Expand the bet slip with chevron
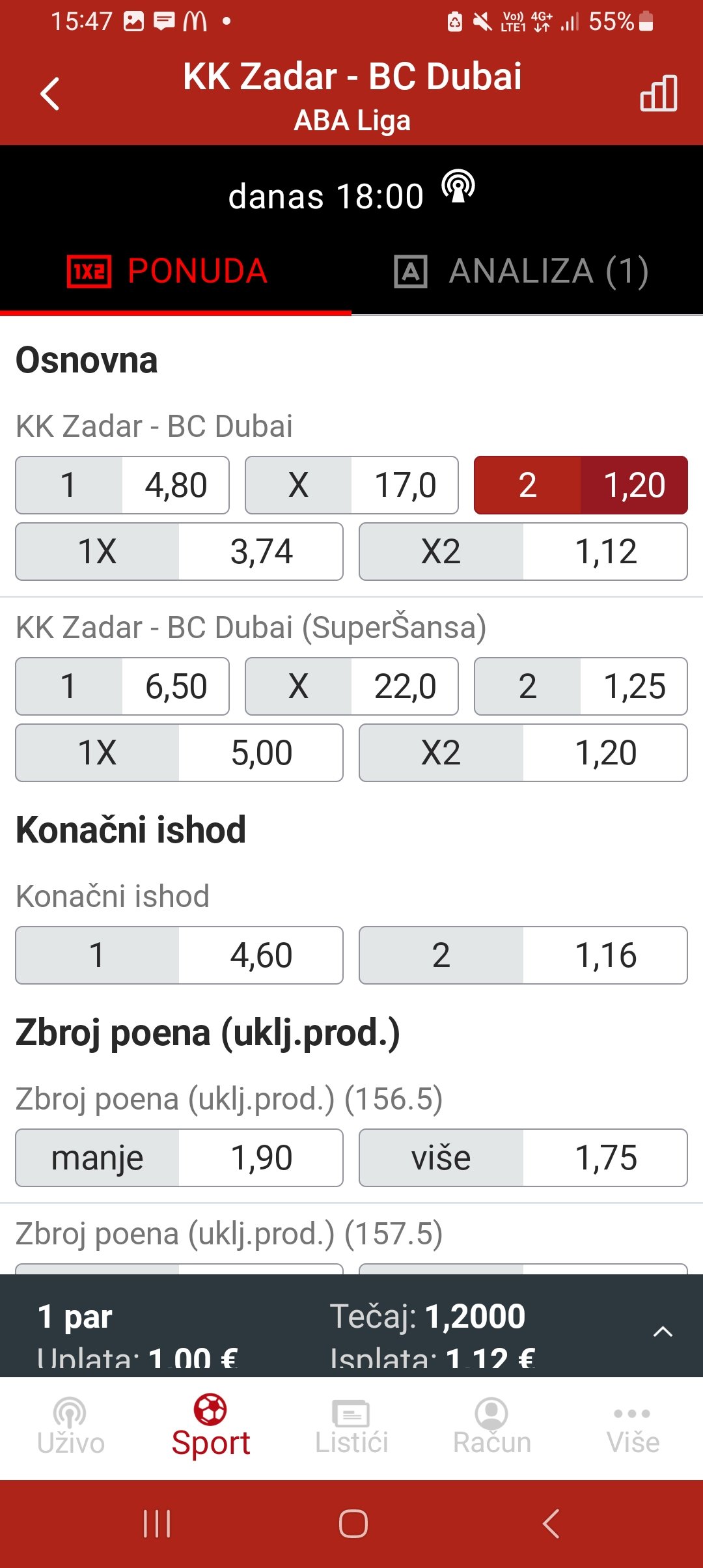This screenshot has height=1568, width=703. tap(663, 1332)
